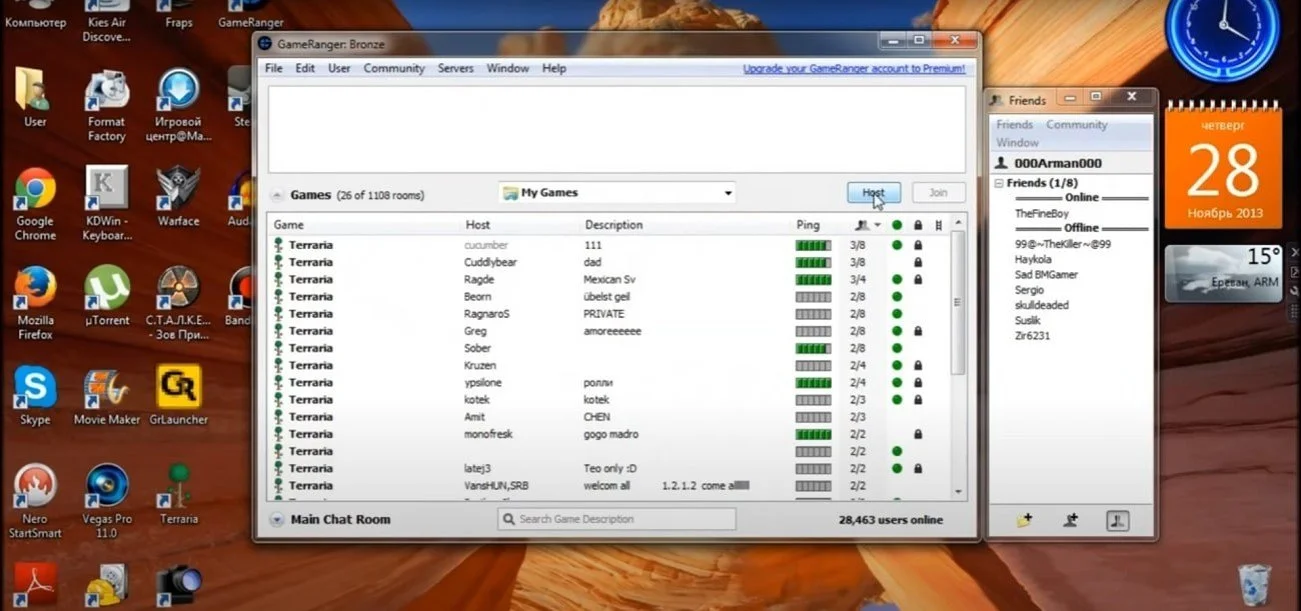Expand the Main Chat Room section

coord(277,520)
